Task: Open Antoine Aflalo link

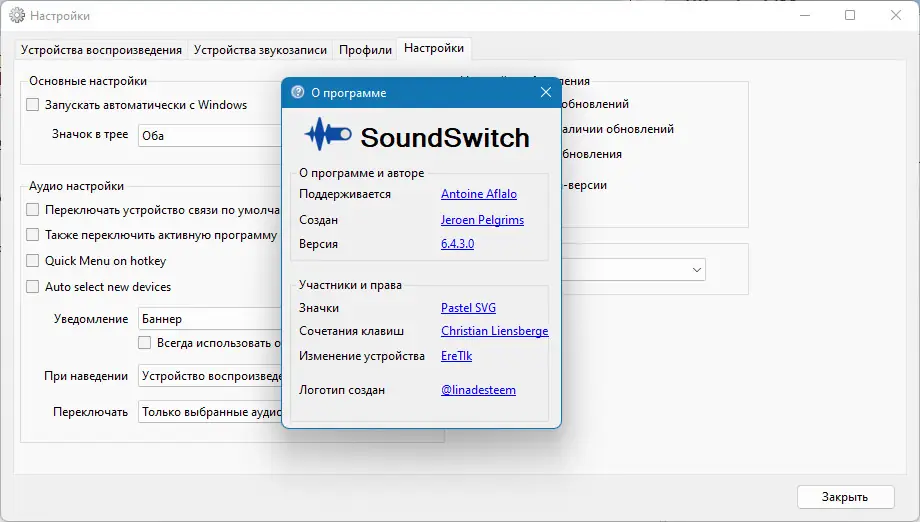Action: pyautogui.click(x=479, y=194)
